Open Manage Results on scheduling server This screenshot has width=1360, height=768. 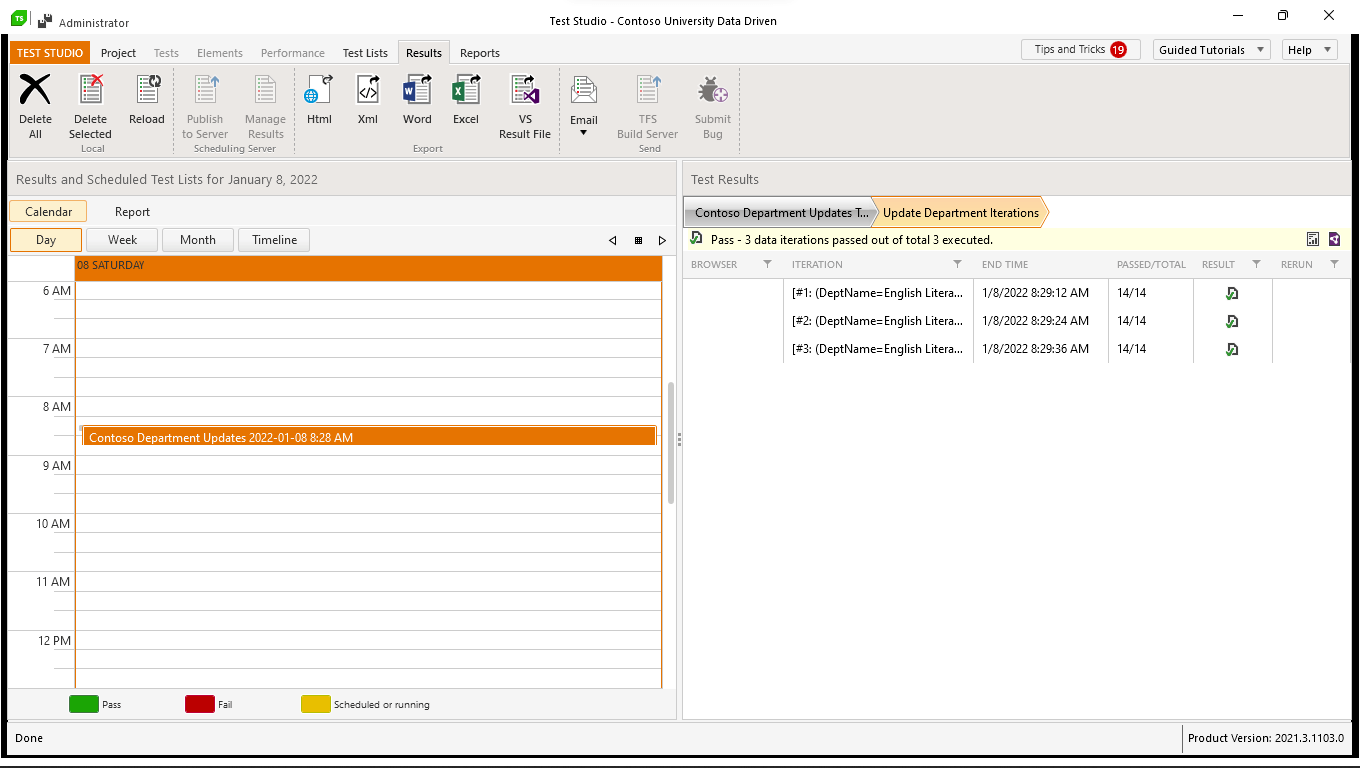[x=265, y=89]
